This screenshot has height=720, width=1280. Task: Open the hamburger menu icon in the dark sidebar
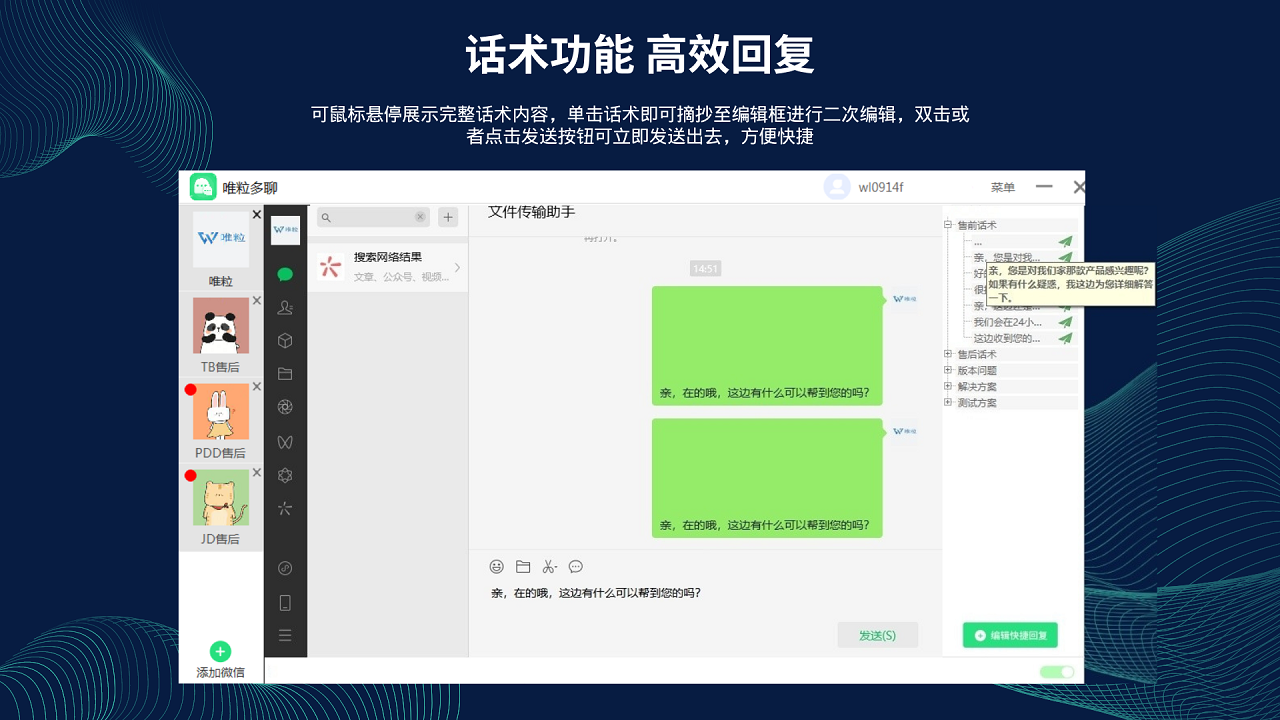click(285, 635)
